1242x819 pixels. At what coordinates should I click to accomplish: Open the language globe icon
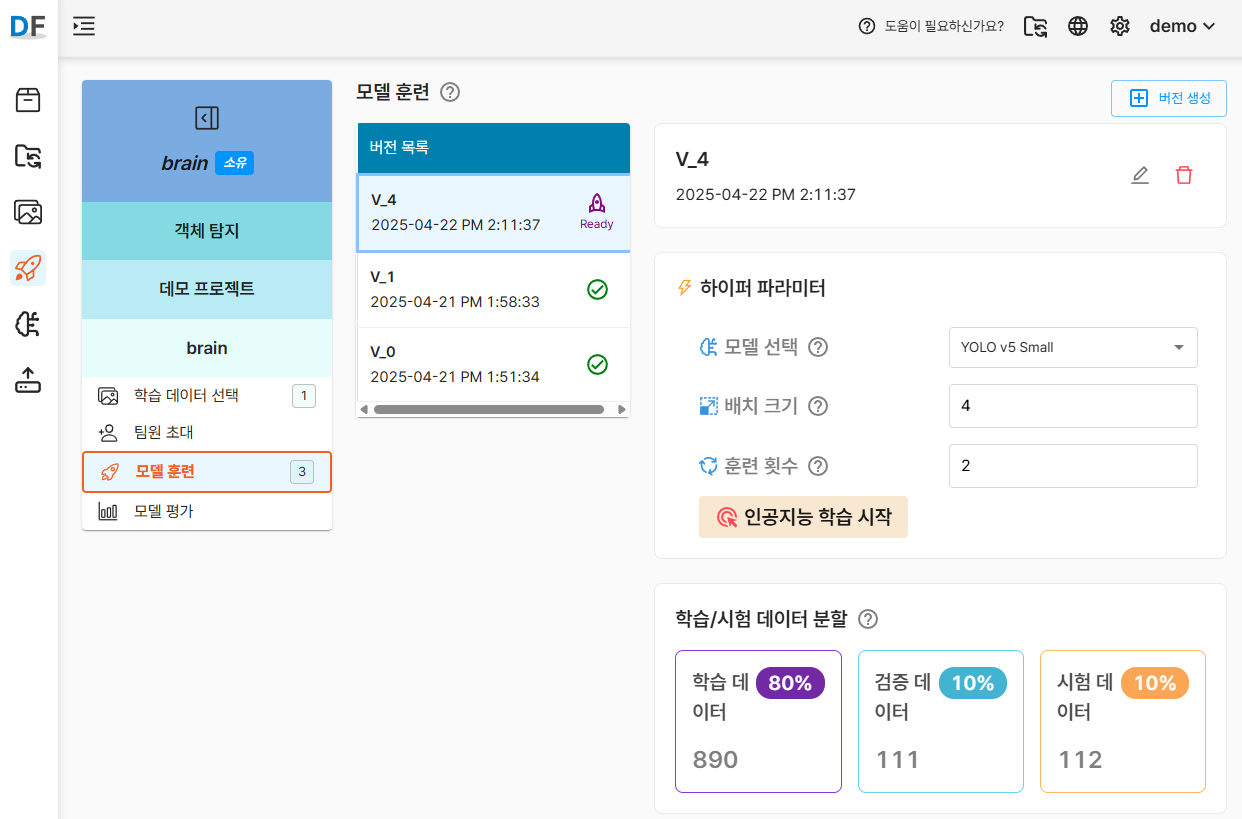pos(1078,26)
